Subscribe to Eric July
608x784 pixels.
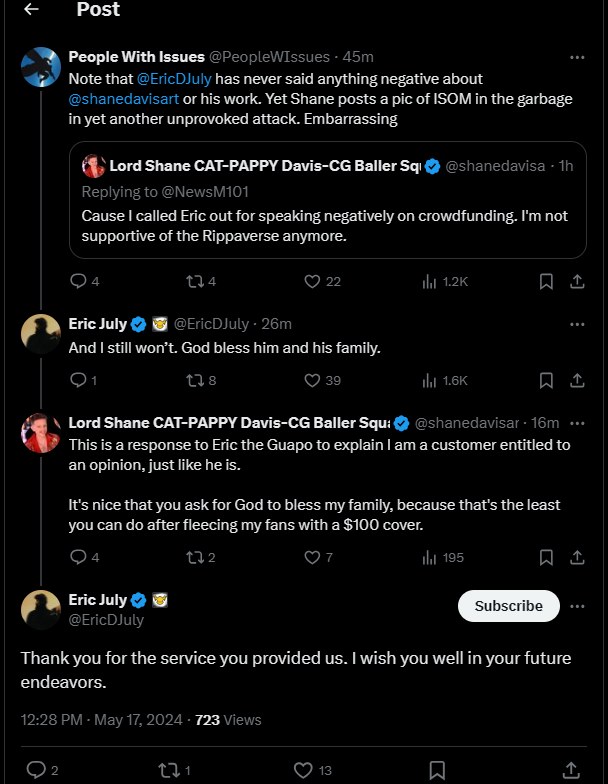coord(508,606)
